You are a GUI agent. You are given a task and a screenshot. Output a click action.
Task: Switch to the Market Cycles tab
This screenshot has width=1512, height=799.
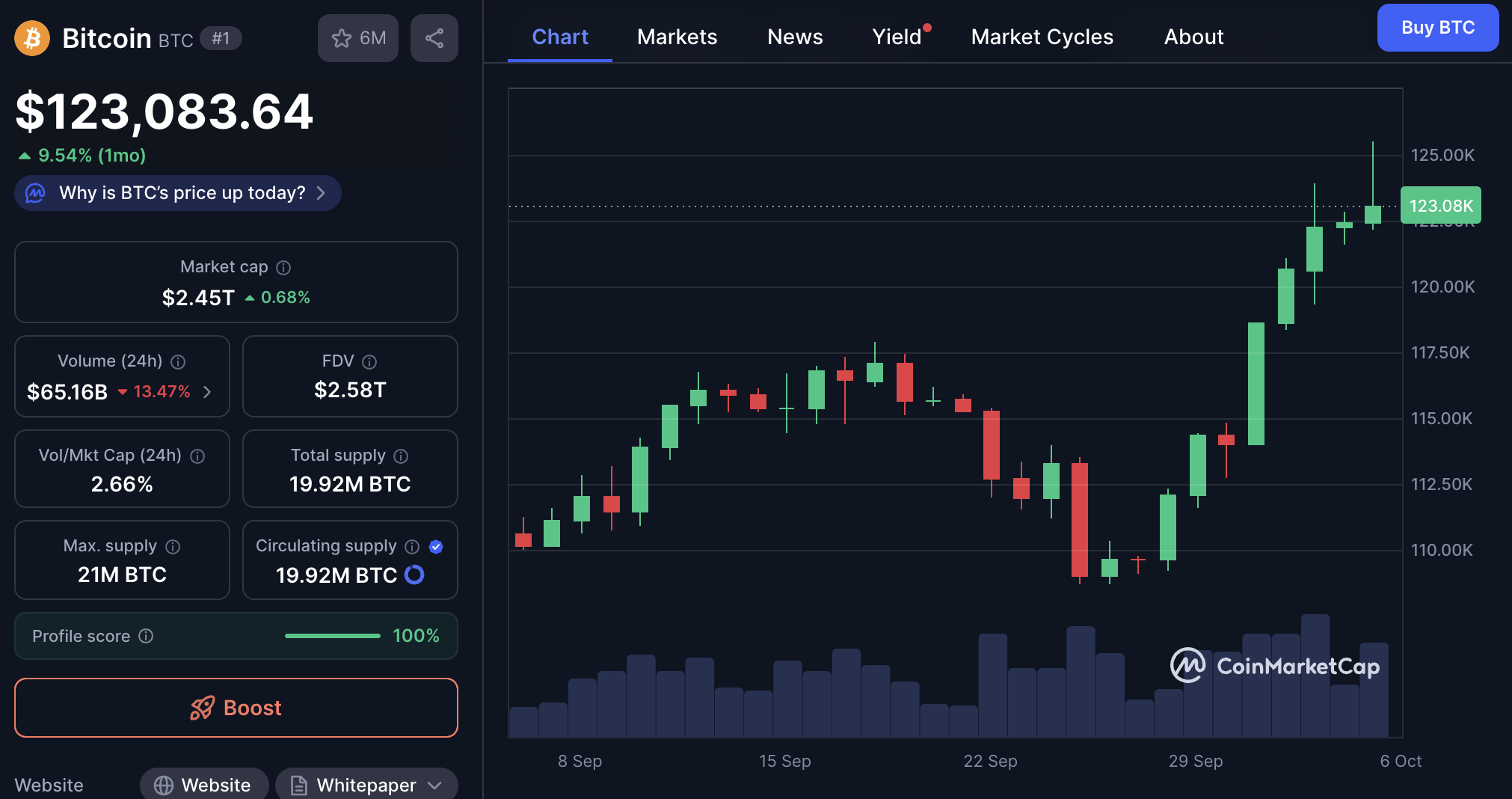coord(1042,37)
